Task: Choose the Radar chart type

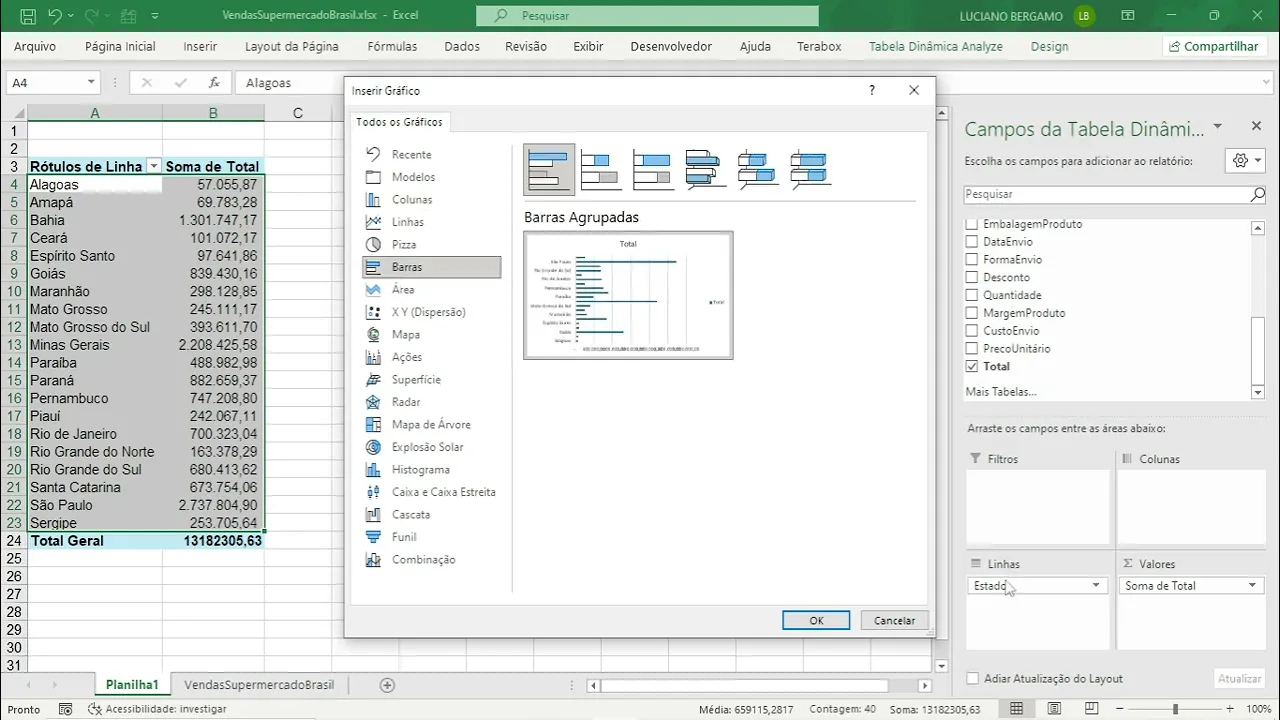Action: click(x=431, y=402)
